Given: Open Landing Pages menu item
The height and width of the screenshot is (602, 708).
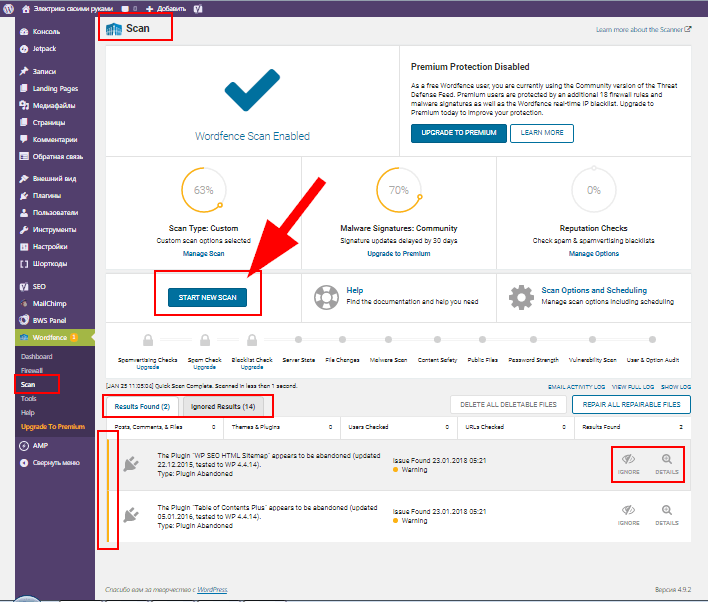Looking at the screenshot, I should [55, 89].
